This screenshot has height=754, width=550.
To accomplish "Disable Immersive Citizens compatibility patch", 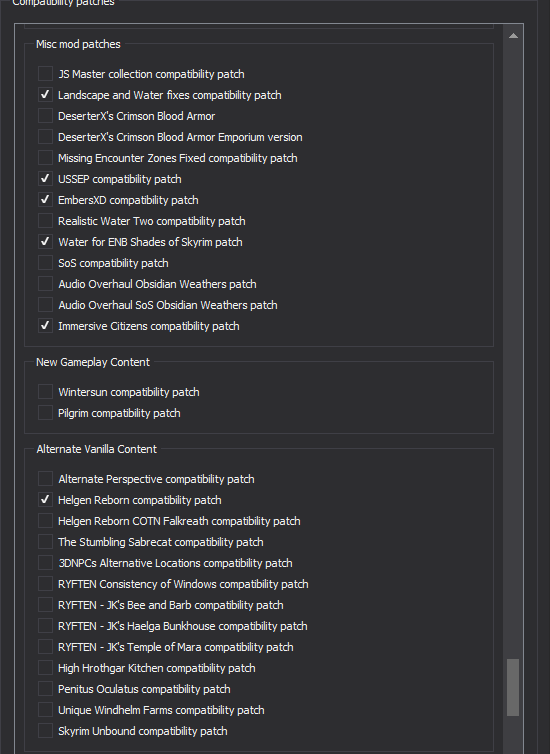I will 45,326.
